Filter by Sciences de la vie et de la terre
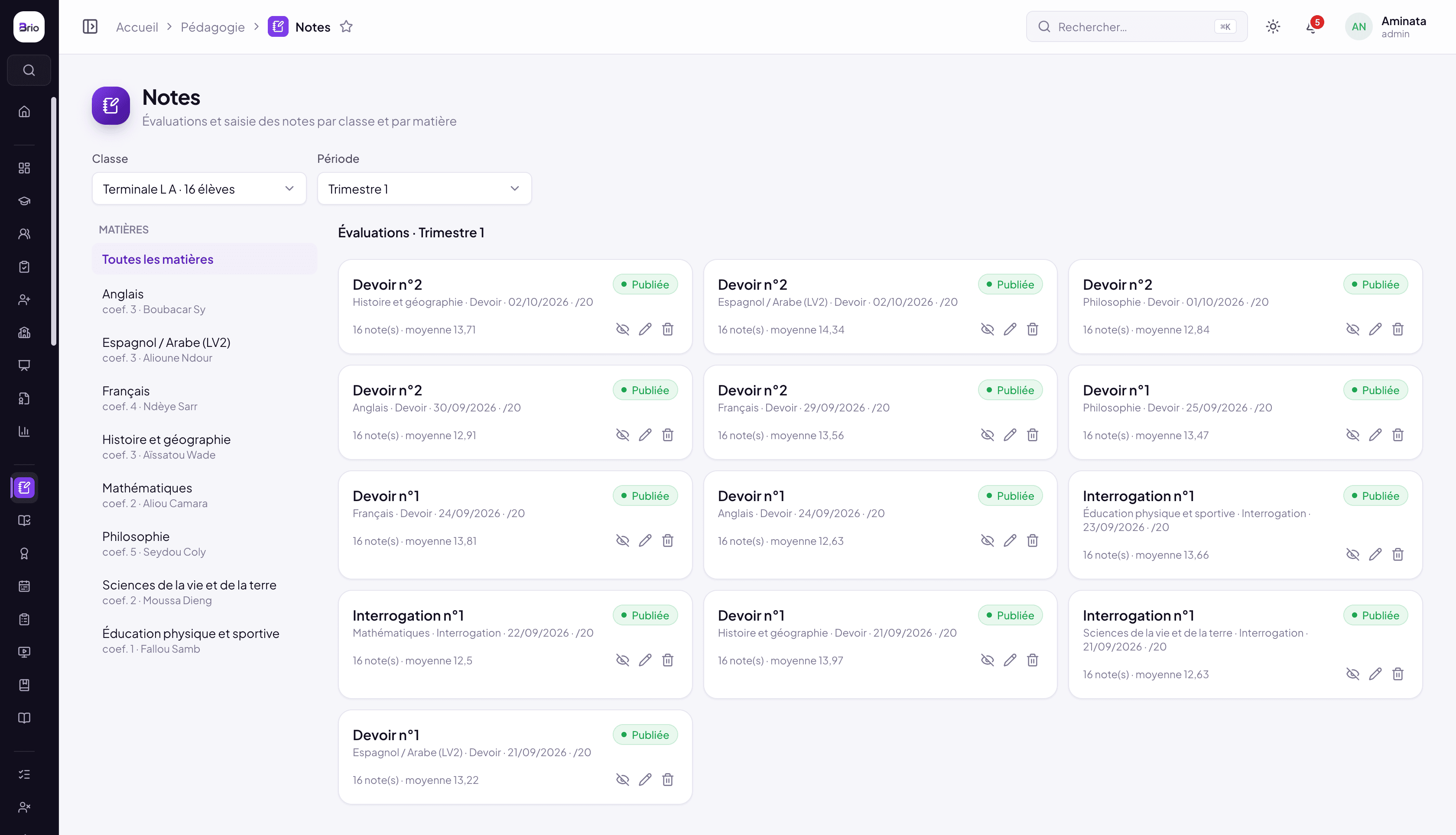 (x=204, y=592)
